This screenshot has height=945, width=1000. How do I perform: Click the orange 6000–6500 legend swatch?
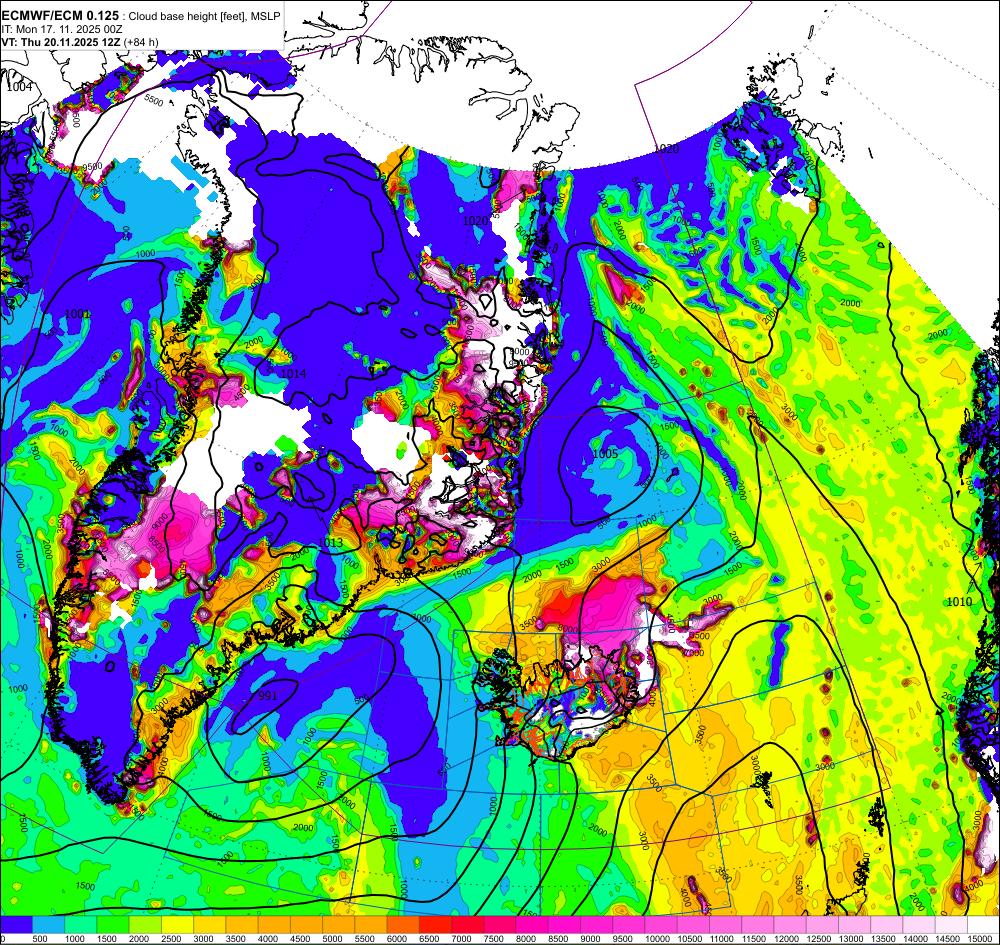pyautogui.click(x=403, y=924)
